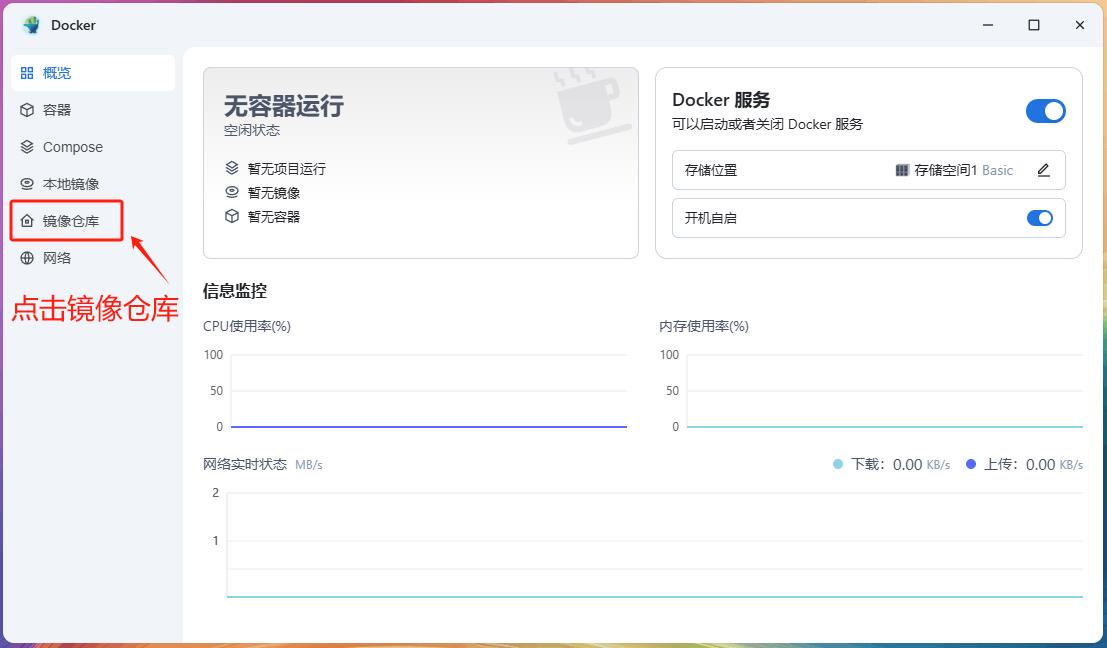This screenshot has height=648, width=1107.
Task: Click the Image Registry (镜像仓库) house icon
Action: click(x=27, y=221)
